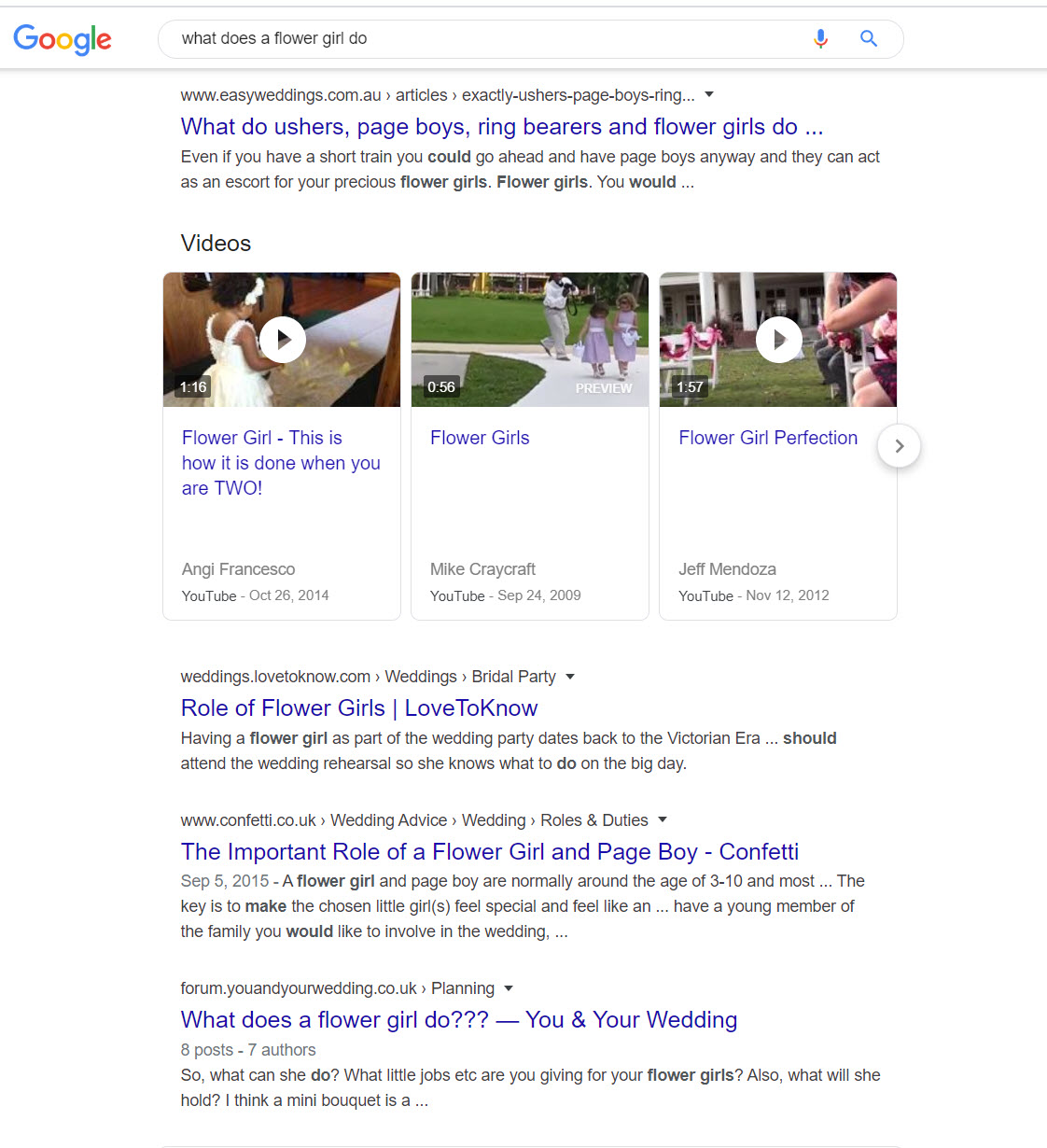Image resolution: width=1047 pixels, height=1148 pixels.
Task: Click next arrow in video carousel
Action: 899,446
